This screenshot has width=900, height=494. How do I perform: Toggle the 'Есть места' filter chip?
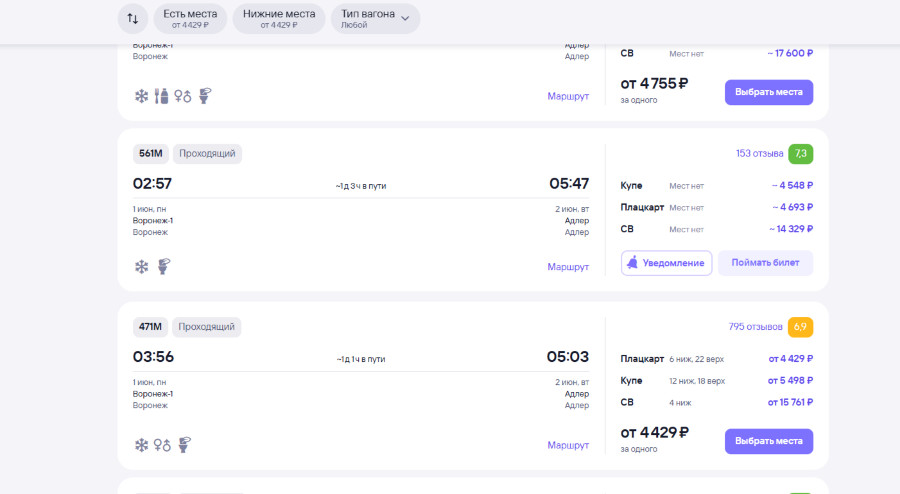click(189, 19)
